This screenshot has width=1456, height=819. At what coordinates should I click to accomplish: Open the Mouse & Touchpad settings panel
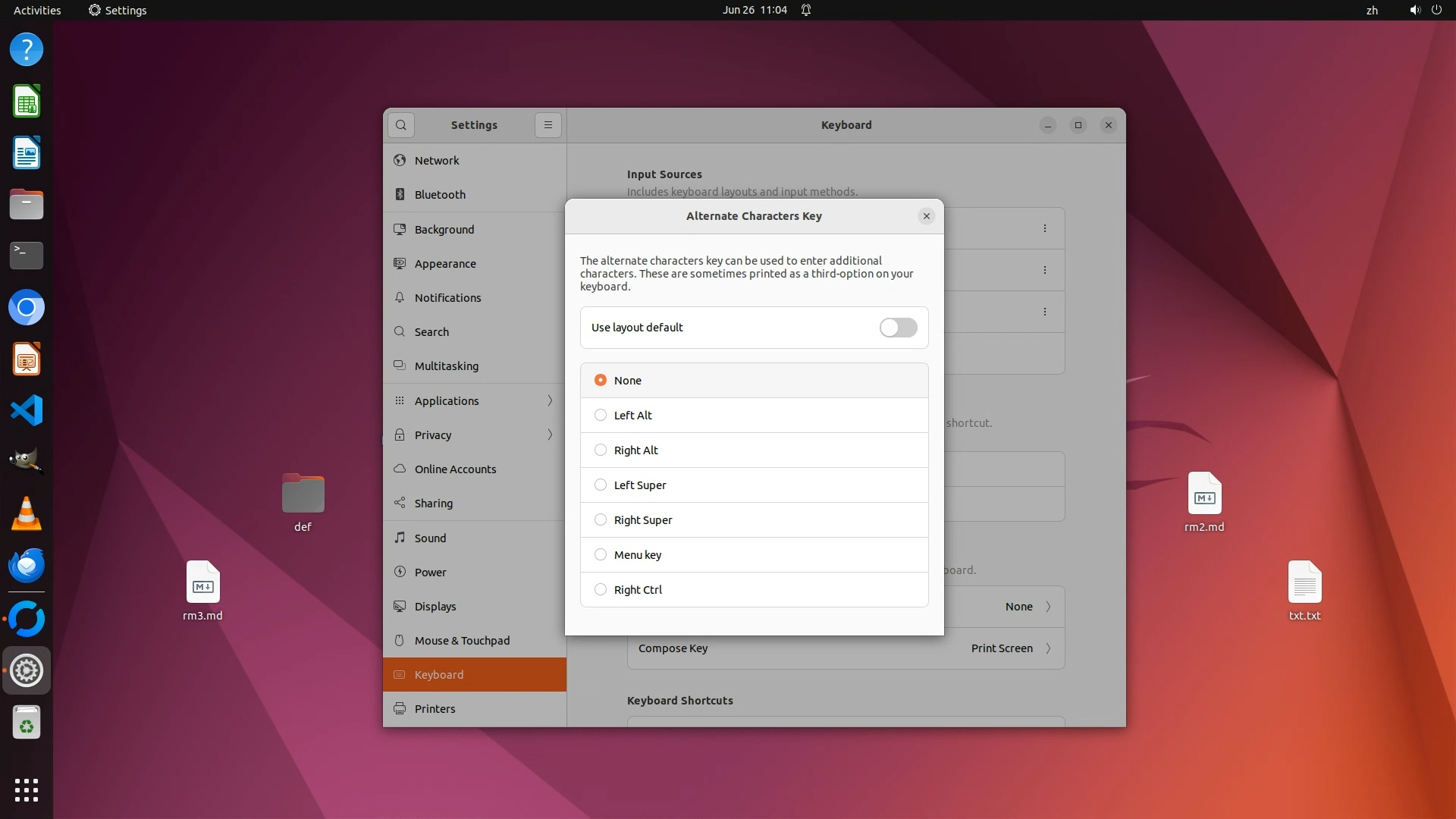click(x=462, y=641)
